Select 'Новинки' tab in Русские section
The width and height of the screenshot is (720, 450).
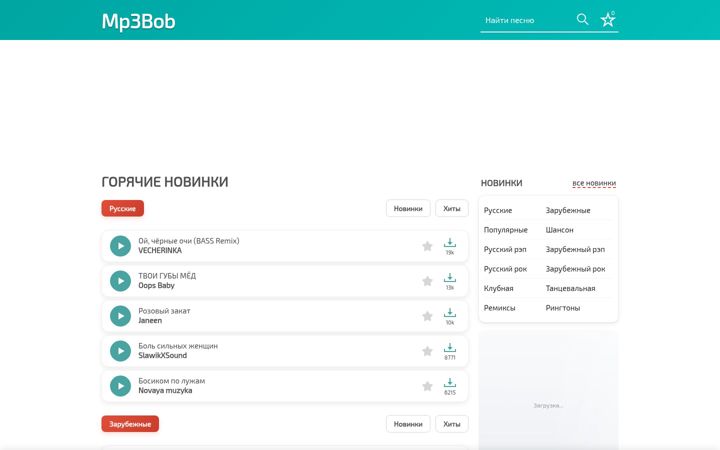click(408, 208)
